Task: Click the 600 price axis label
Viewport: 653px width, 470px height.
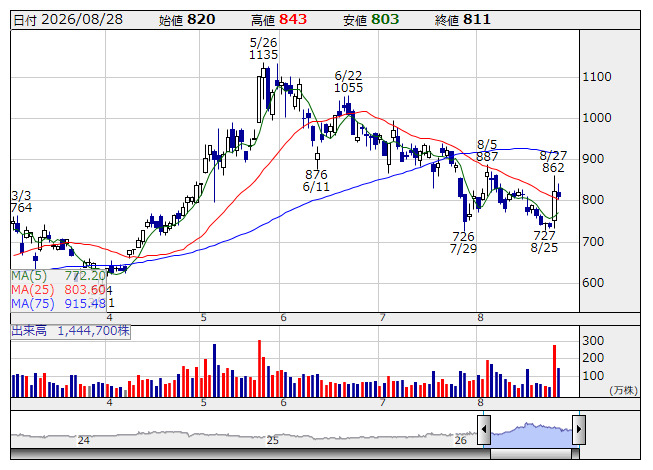Action: pyautogui.click(x=593, y=283)
